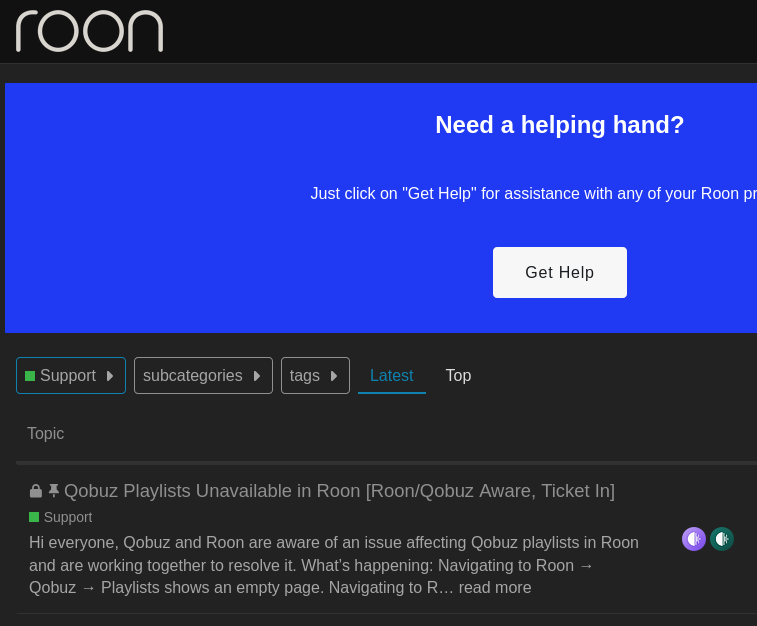Click the pinned topic pin icon

pyautogui.click(x=54, y=491)
